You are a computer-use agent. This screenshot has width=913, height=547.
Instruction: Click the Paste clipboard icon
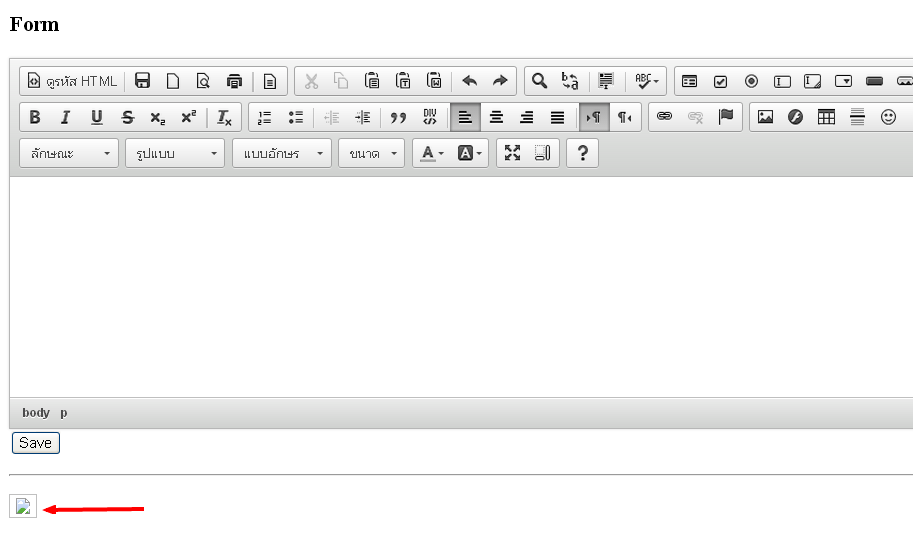[x=372, y=81]
